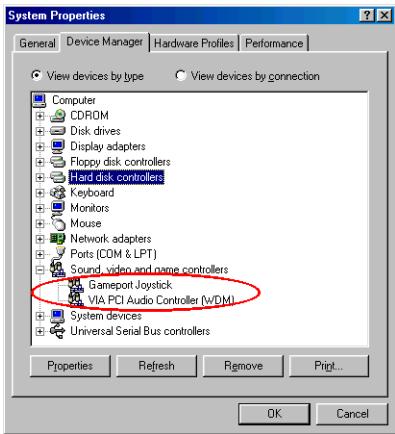Select the Disk drives label
This screenshot has height=434, width=395.
(x=95, y=131)
